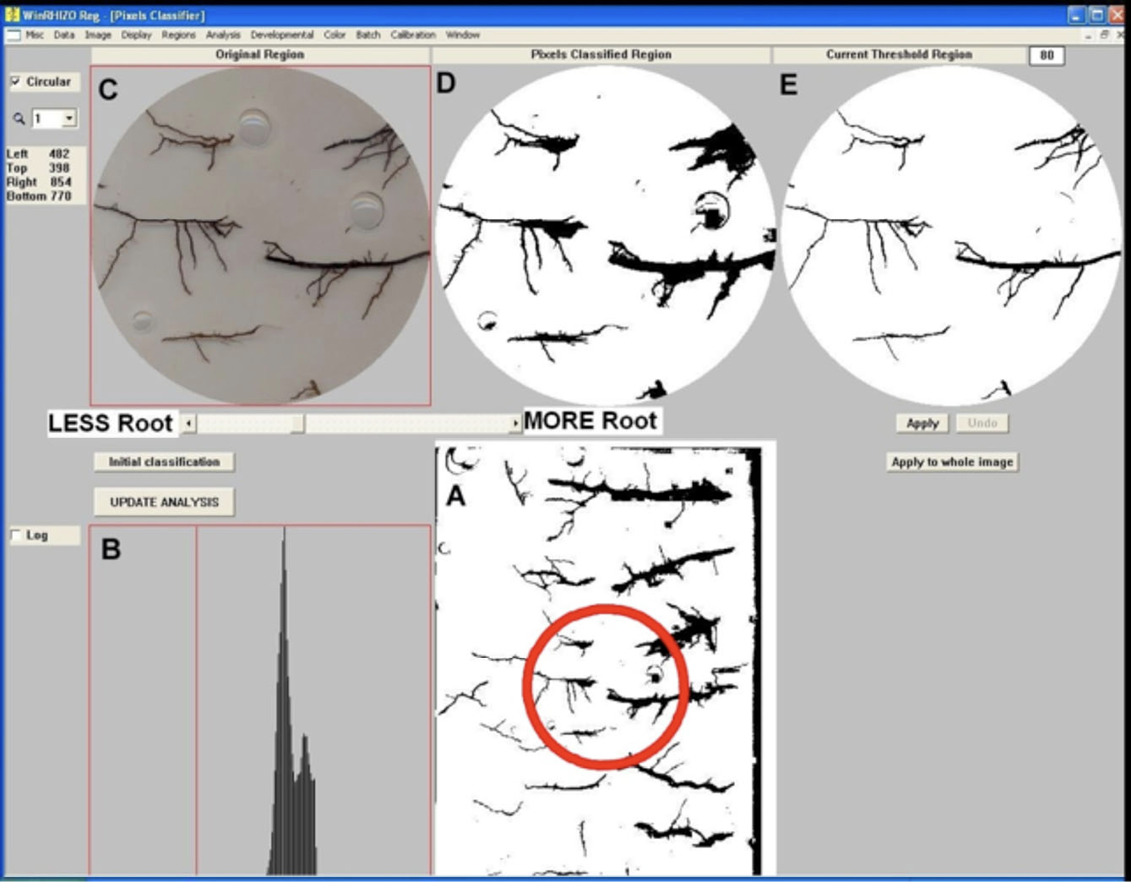Open the Color menu
This screenshot has width=1131, height=891.
pyautogui.click(x=334, y=35)
